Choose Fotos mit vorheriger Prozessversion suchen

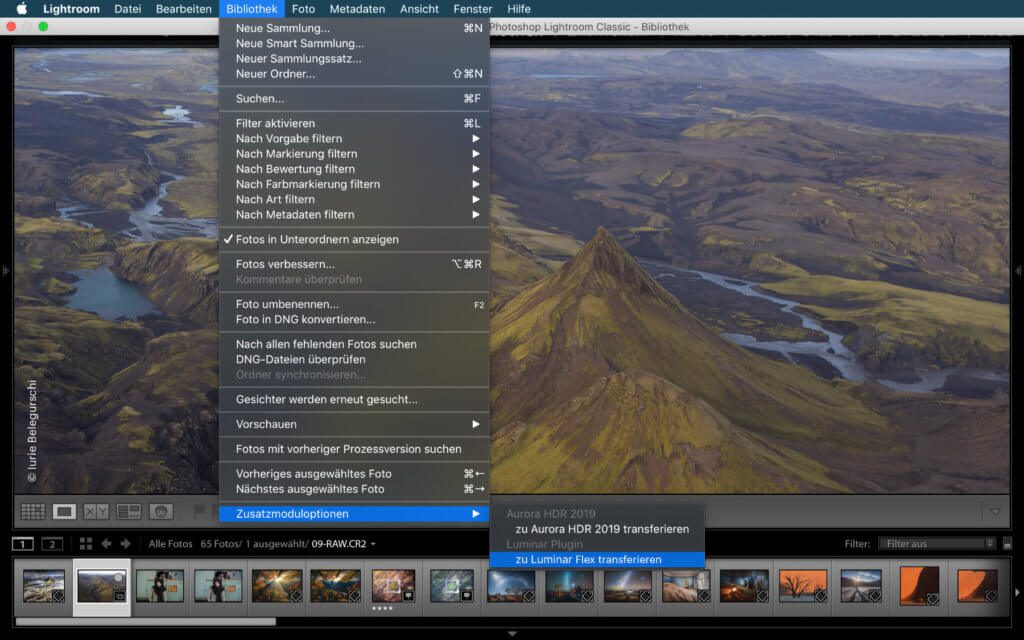click(x=355, y=449)
